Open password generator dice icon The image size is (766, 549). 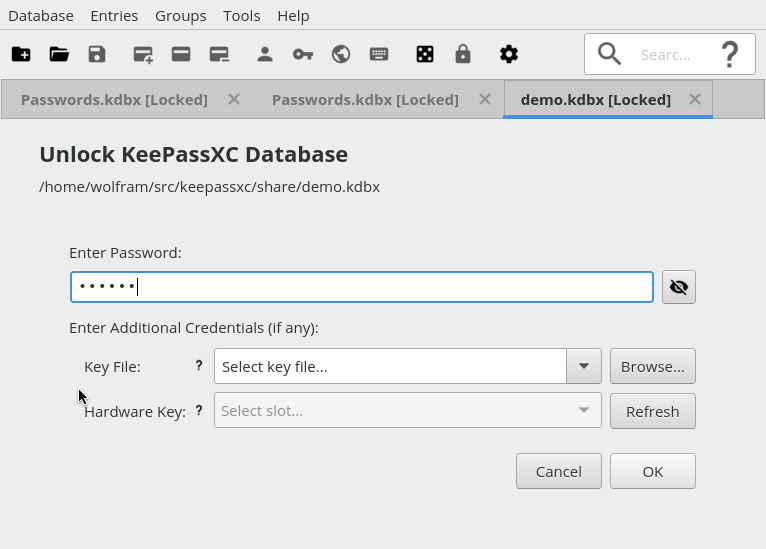click(425, 54)
